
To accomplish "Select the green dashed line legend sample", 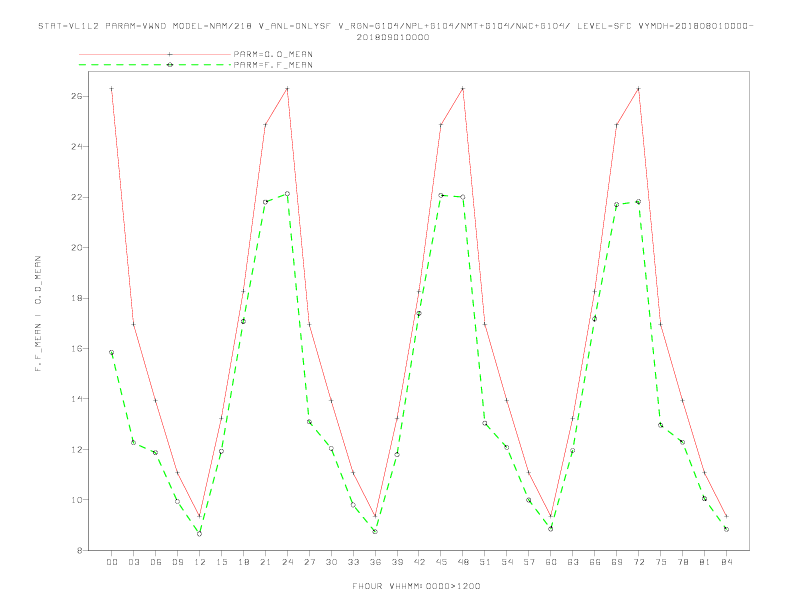I will (x=155, y=65).
